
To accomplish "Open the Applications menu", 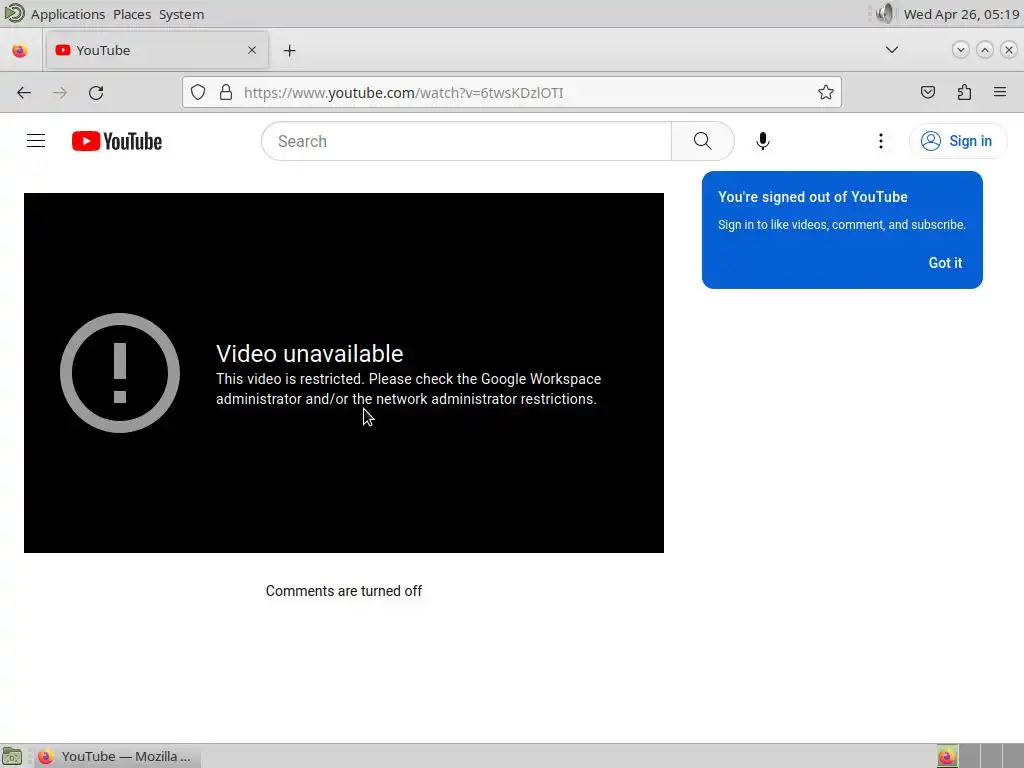I will tap(68, 14).
